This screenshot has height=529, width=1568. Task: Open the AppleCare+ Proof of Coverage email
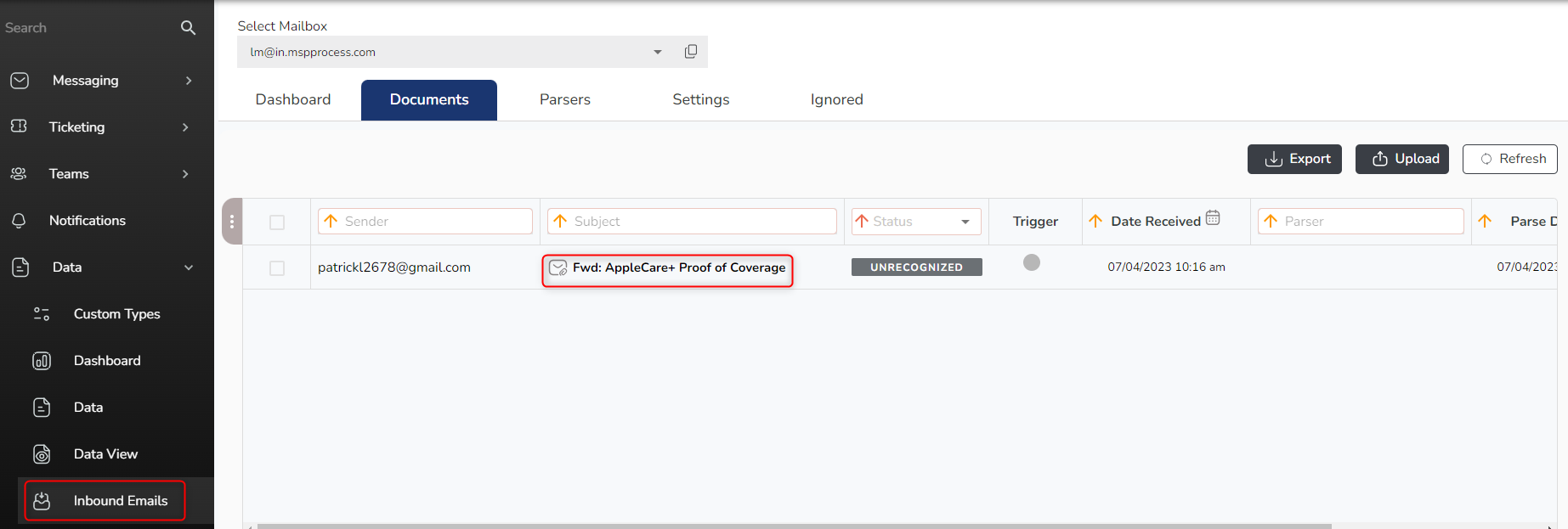678,267
